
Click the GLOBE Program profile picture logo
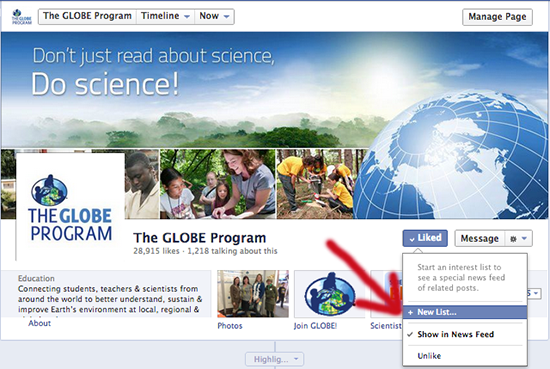[x=70, y=206]
